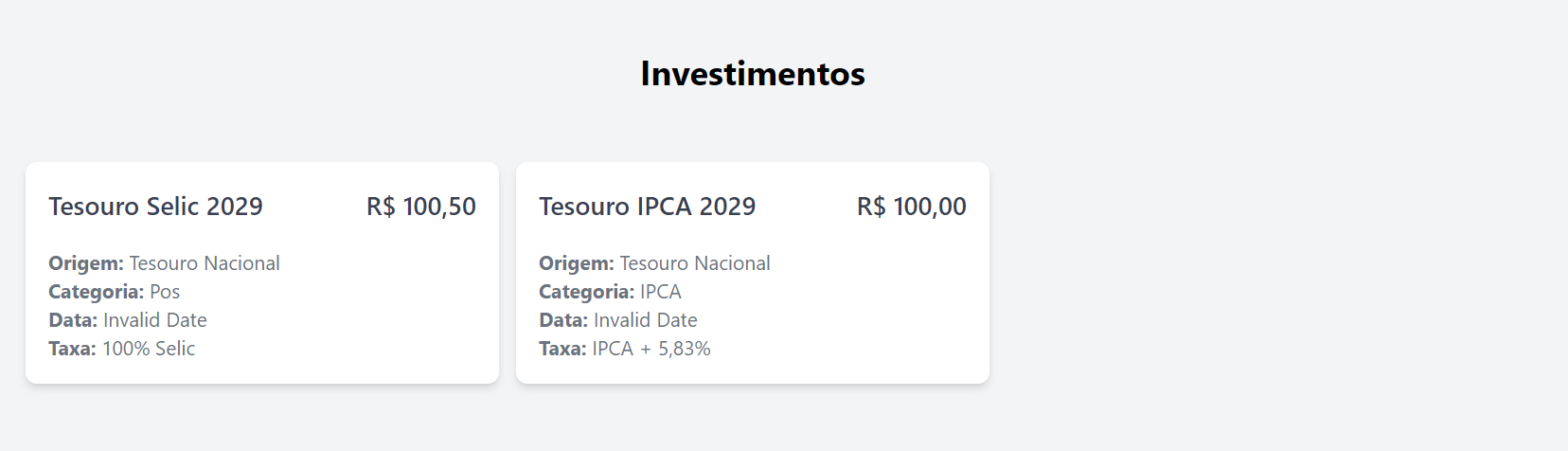Image resolution: width=1568 pixels, height=451 pixels.
Task: Click the Categoria label in the Selic card
Action: [97, 292]
